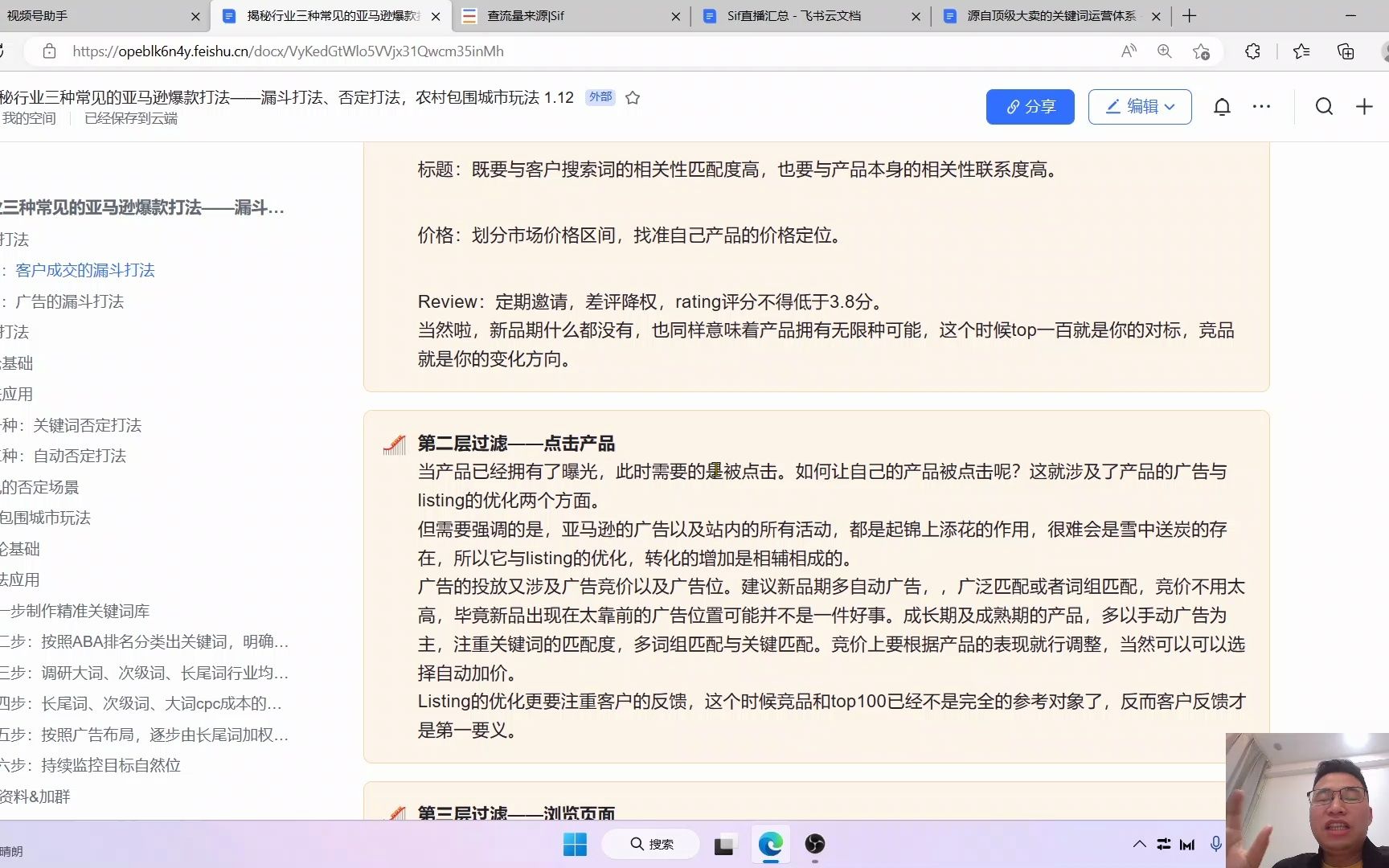Open the notifications bell
The width and height of the screenshot is (1389, 868).
1222,107
